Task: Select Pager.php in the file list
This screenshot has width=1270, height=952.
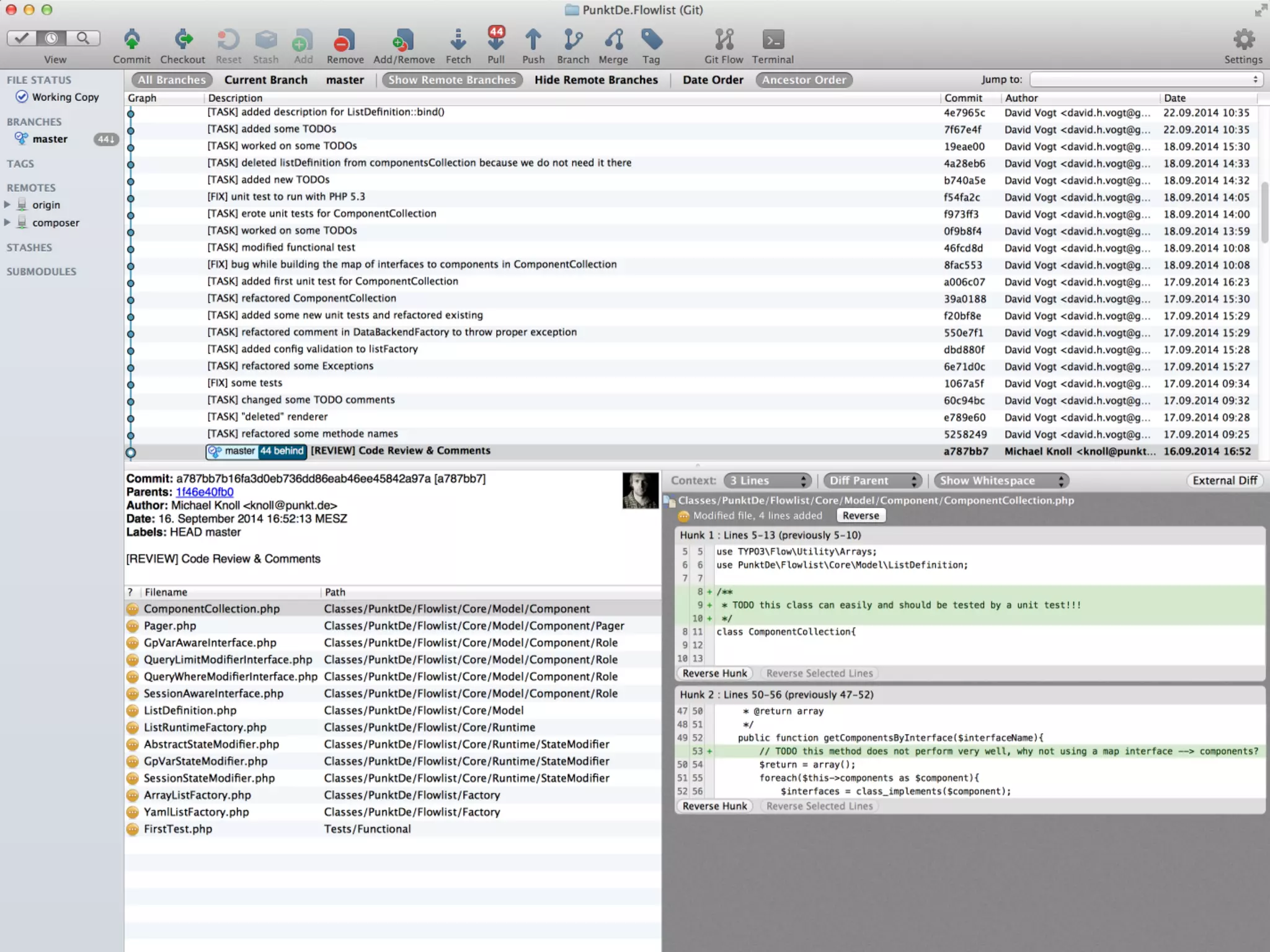Action: (x=170, y=626)
